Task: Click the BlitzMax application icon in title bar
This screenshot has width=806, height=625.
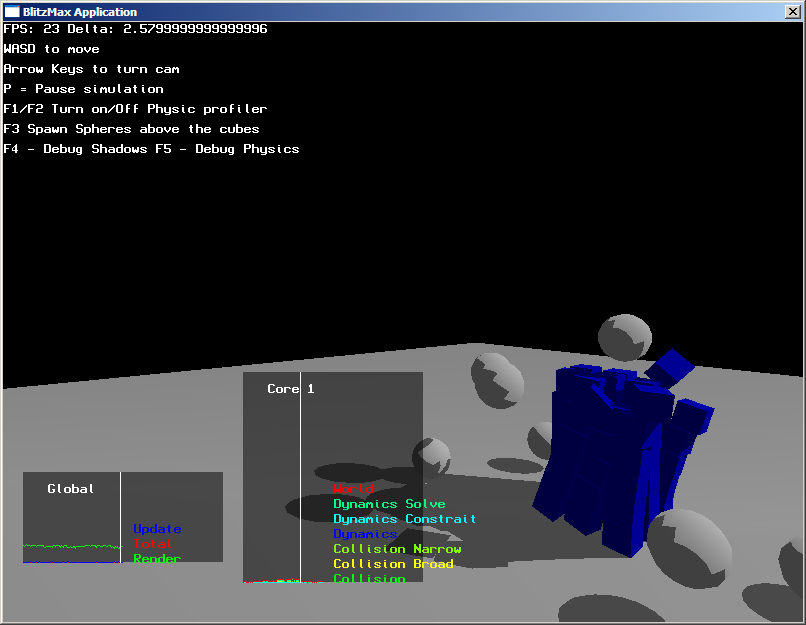Action: pyautogui.click(x=12, y=11)
